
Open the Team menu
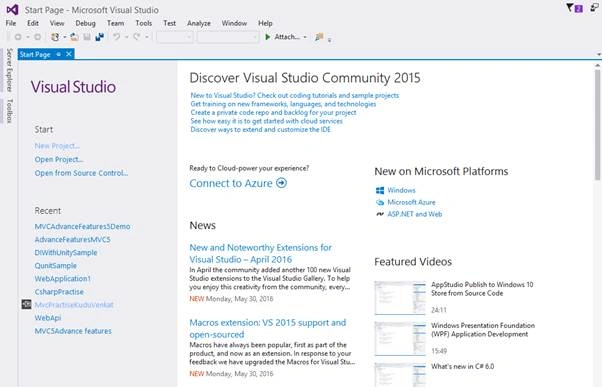pyautogui.click(x=115, y=23)
